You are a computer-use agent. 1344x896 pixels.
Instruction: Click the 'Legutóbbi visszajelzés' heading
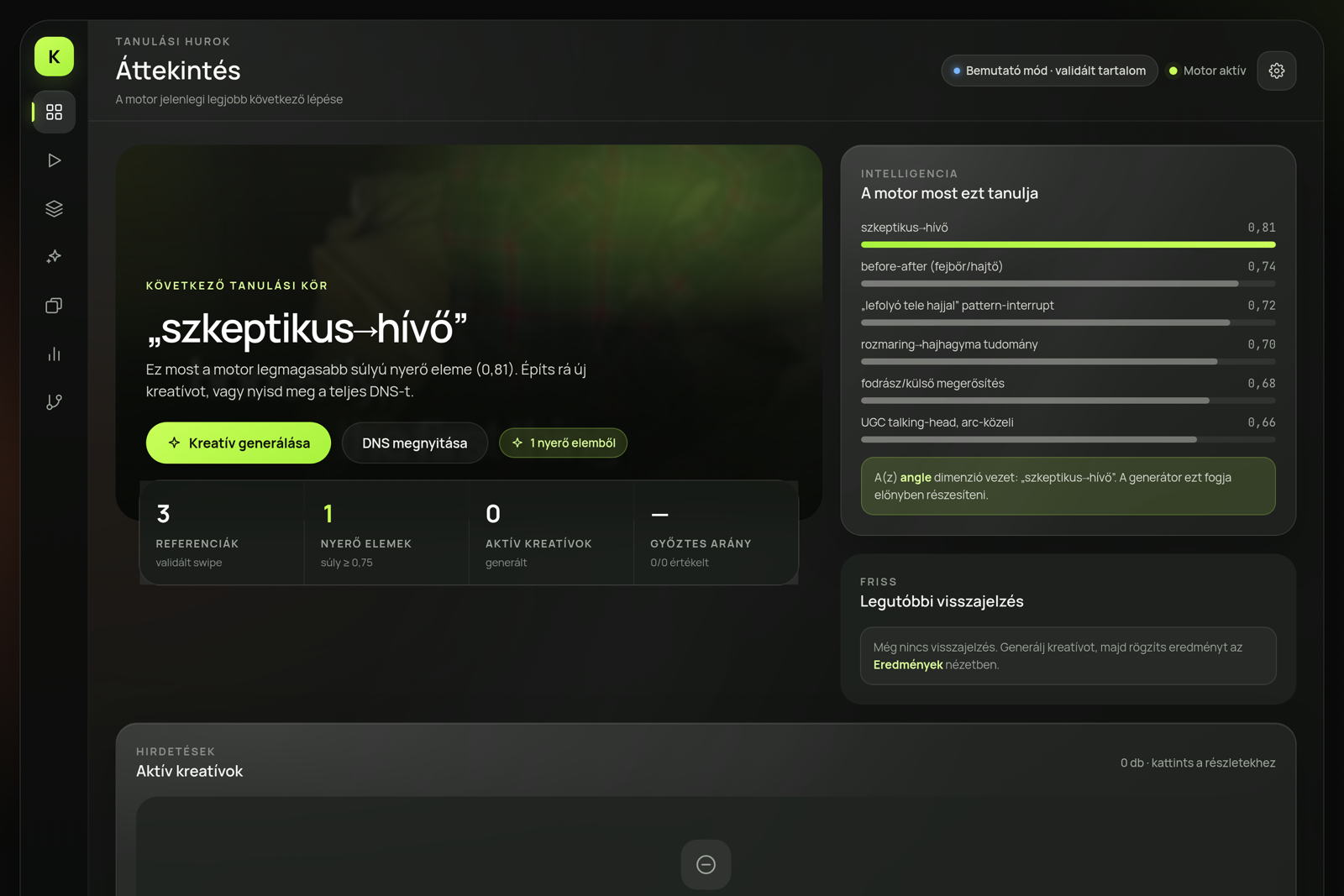942,601
